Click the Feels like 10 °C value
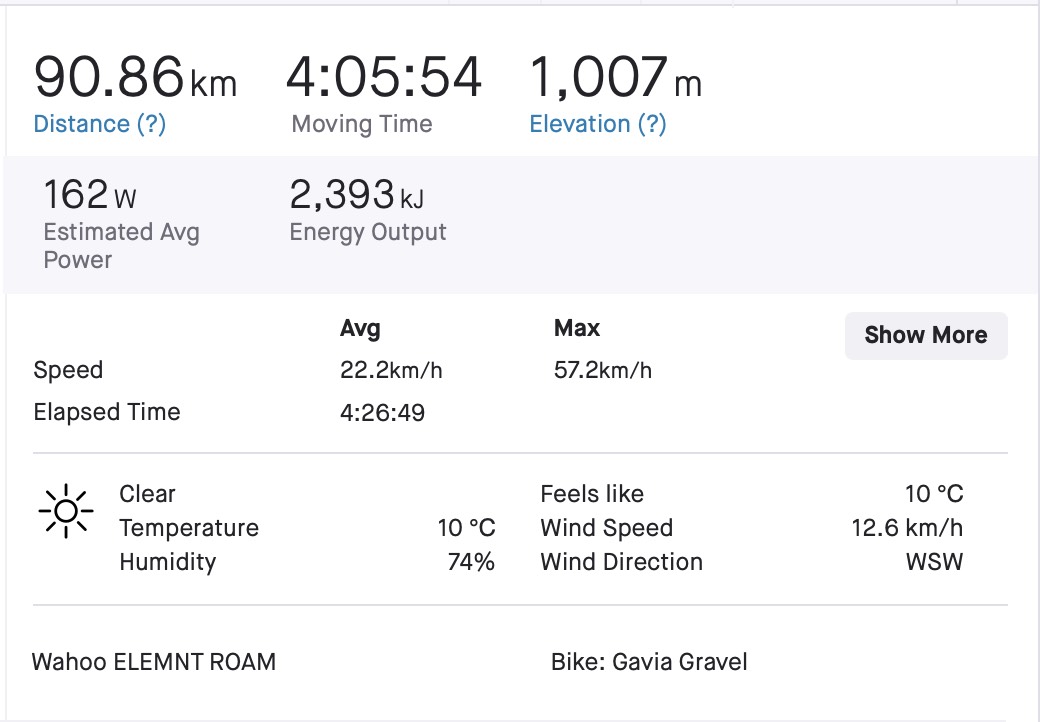 pyautogui.click(x=934, y=494)
